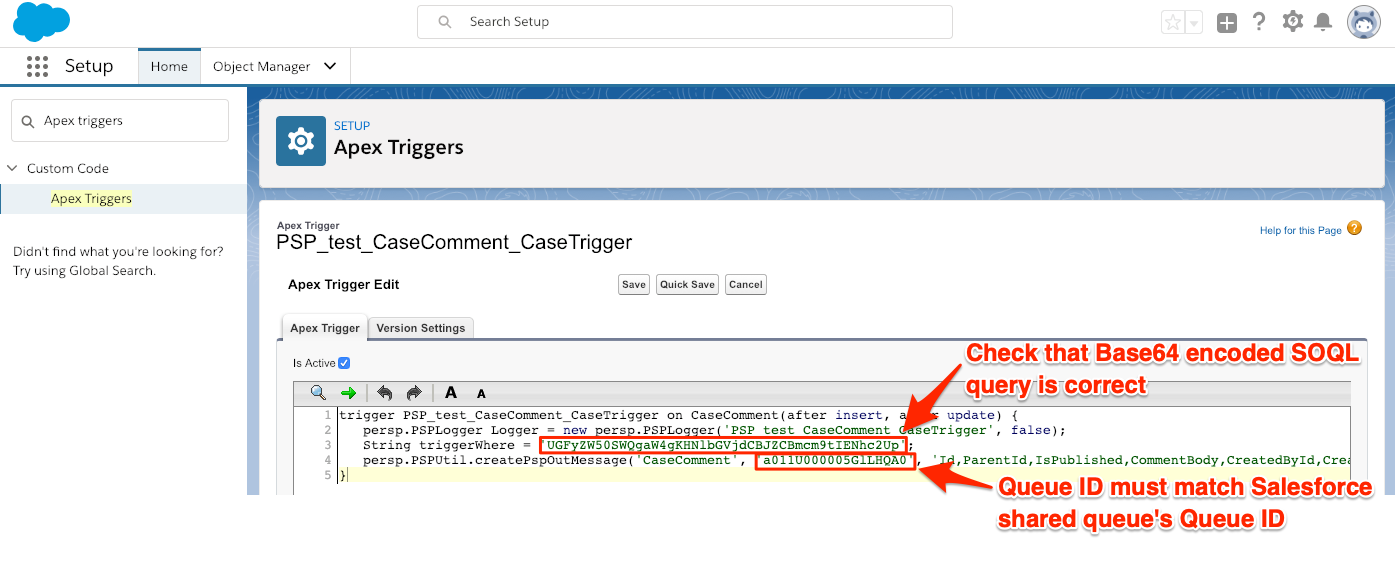1395x573 pixels.
Task: Click the Cancel button
Action: click(746, 284)
